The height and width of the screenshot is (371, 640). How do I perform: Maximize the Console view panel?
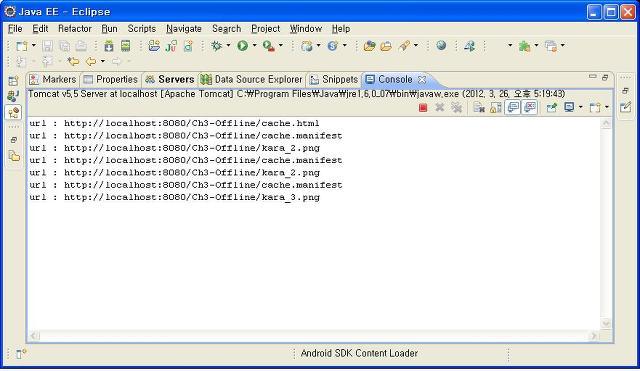click(x=605, y=77)
